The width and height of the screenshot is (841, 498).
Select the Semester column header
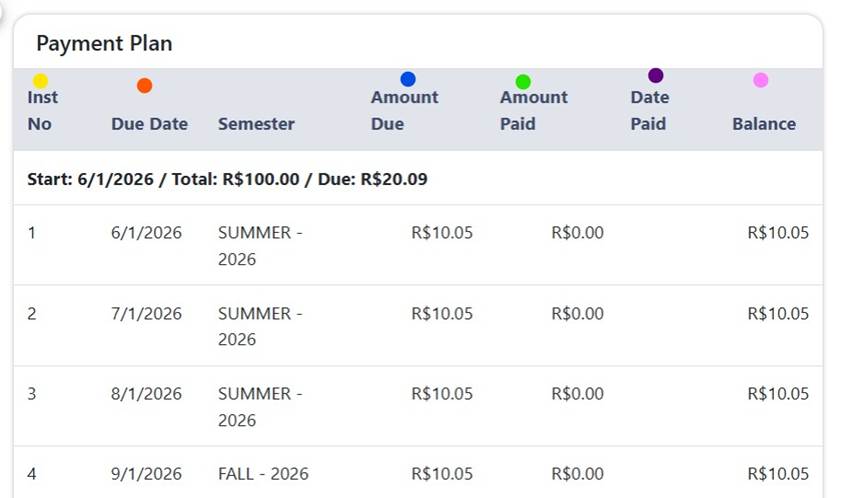click(256, 124)
